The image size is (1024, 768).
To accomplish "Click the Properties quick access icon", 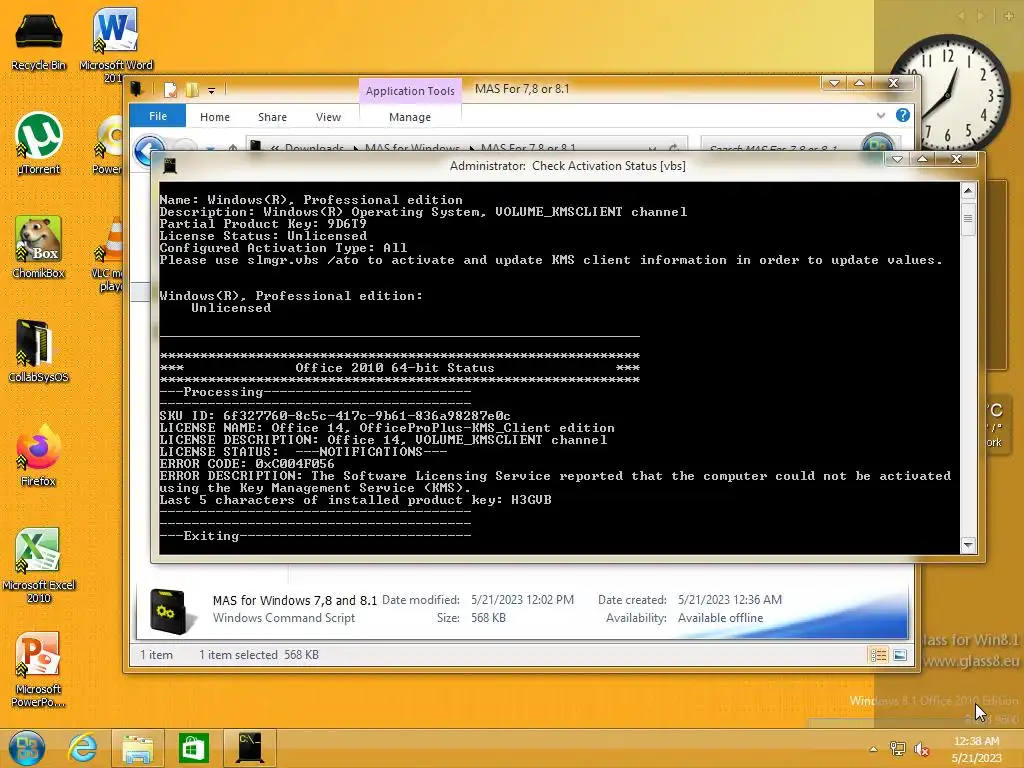I will (x=170, y=89).
